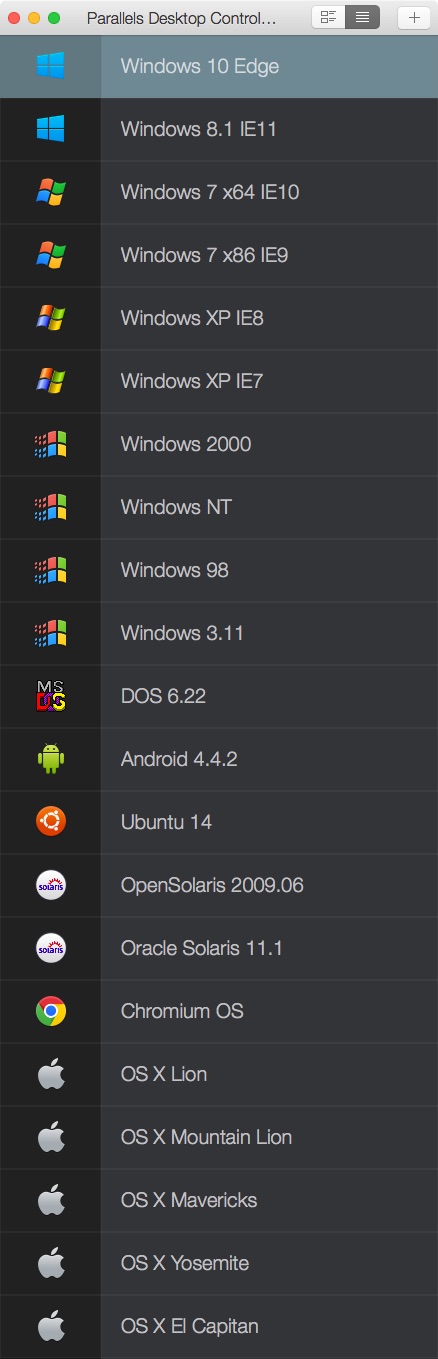Select the "OpenSolaris 2009.06" text
The width and height of the screenshot is (438, 1359).
(x=212, y=885)
